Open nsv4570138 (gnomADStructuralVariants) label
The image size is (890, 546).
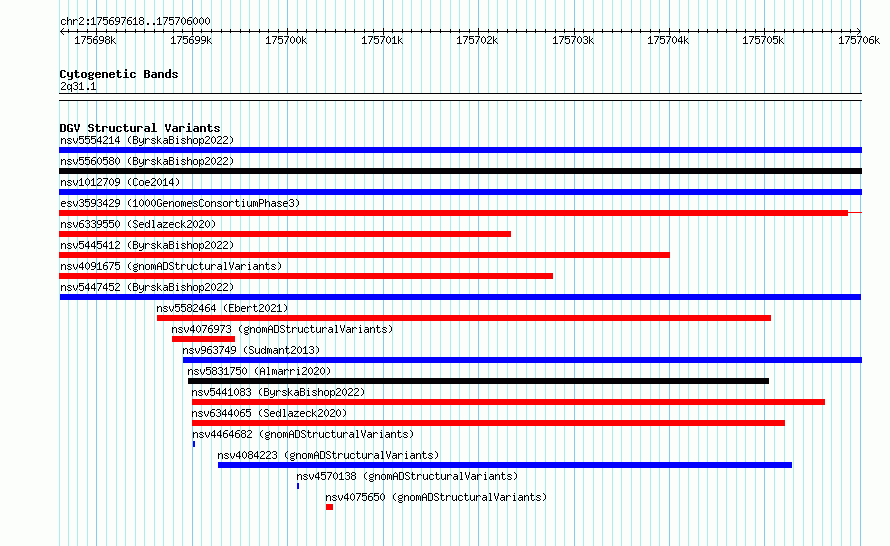coord(407,476)
